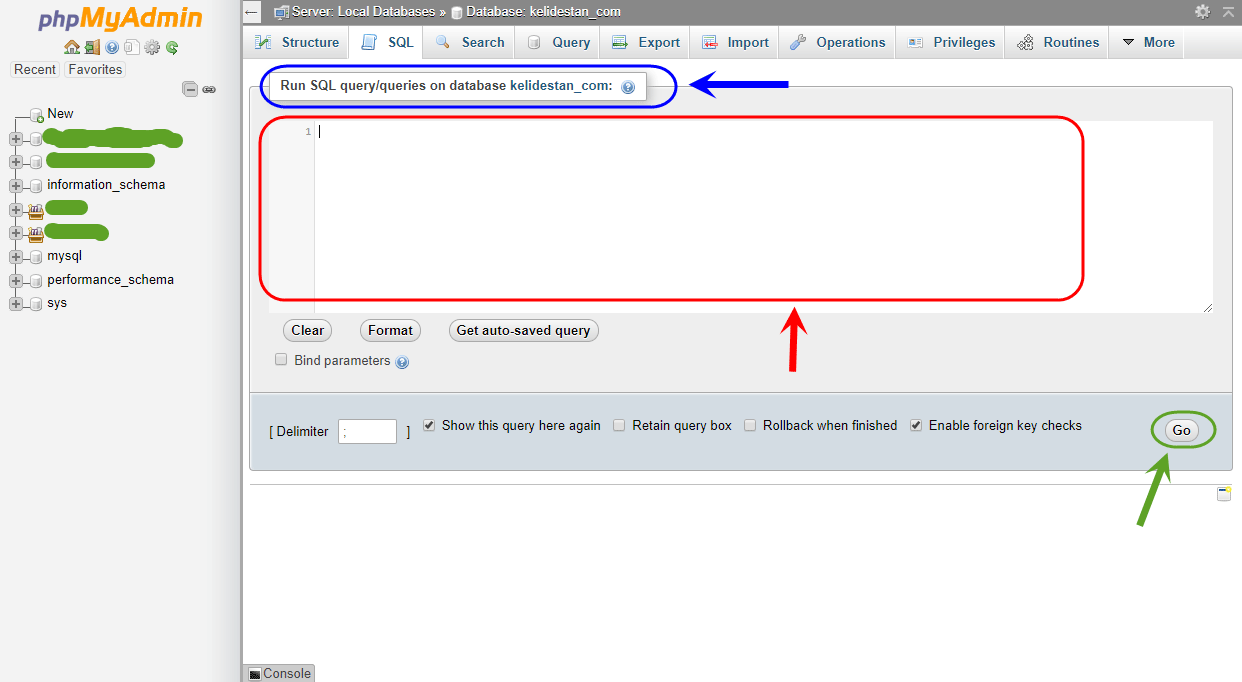Click yellow bookmark icon below Go button
Viewport: 1242px width, 682px height.
pyautogui.click(x=1224, y=494)
